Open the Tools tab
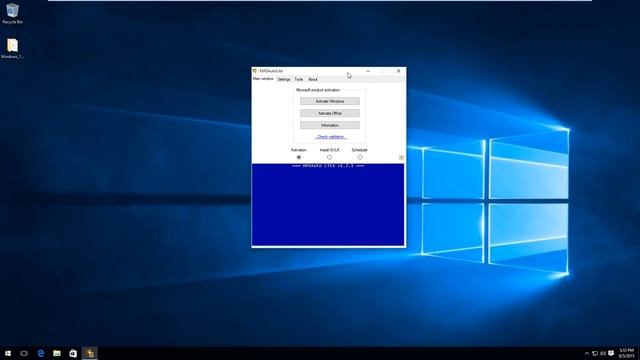This screenshot has width=640, height=360. 299,79
